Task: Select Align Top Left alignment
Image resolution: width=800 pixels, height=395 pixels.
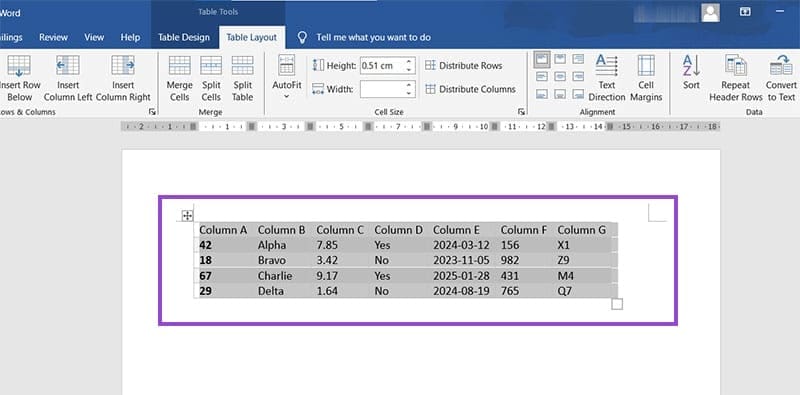Action: point(542,59)
